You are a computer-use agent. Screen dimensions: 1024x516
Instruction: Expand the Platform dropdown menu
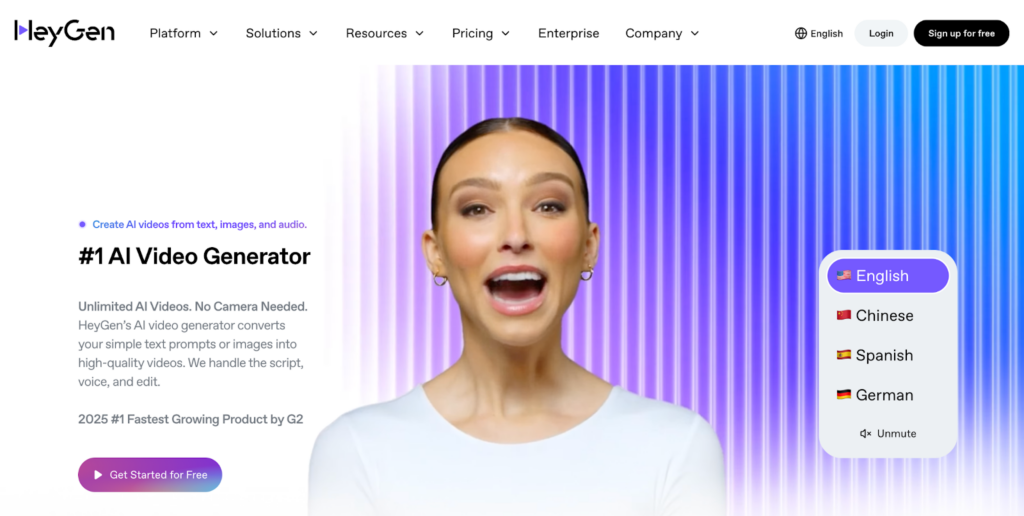[x=184, y=33]
